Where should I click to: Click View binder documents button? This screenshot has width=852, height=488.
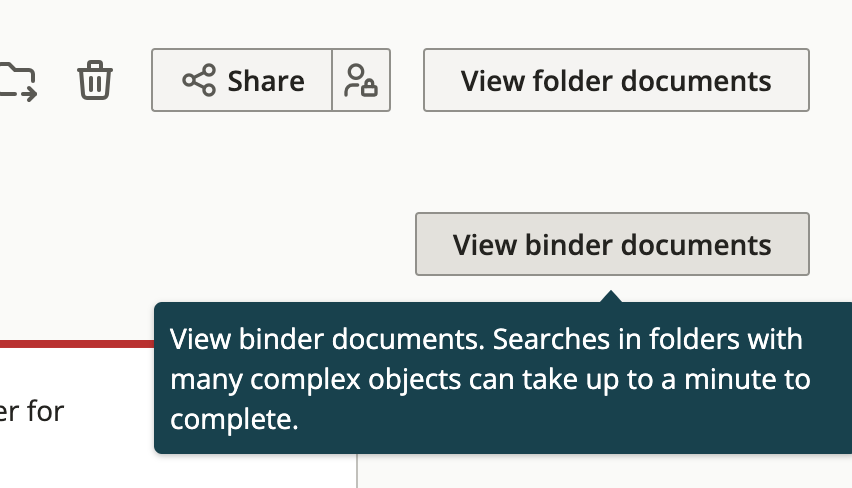click(612, 244)
